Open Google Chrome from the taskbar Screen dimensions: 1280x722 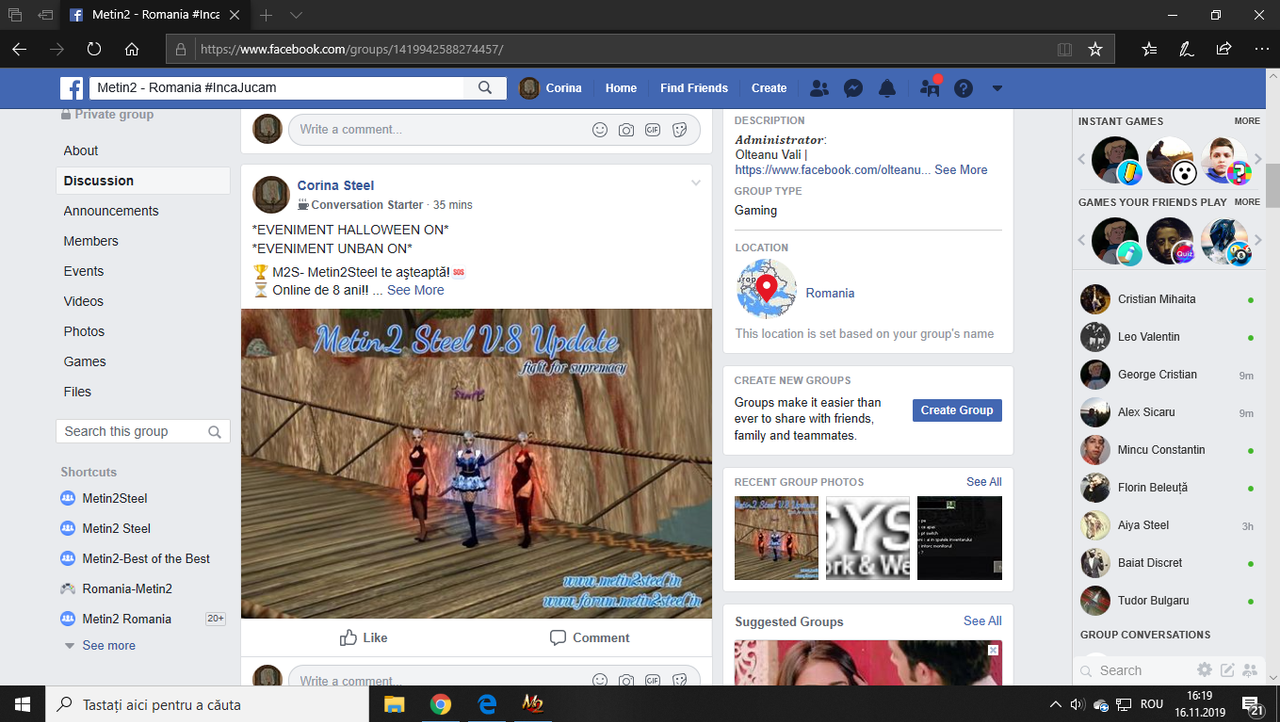[x=441, y=704]
